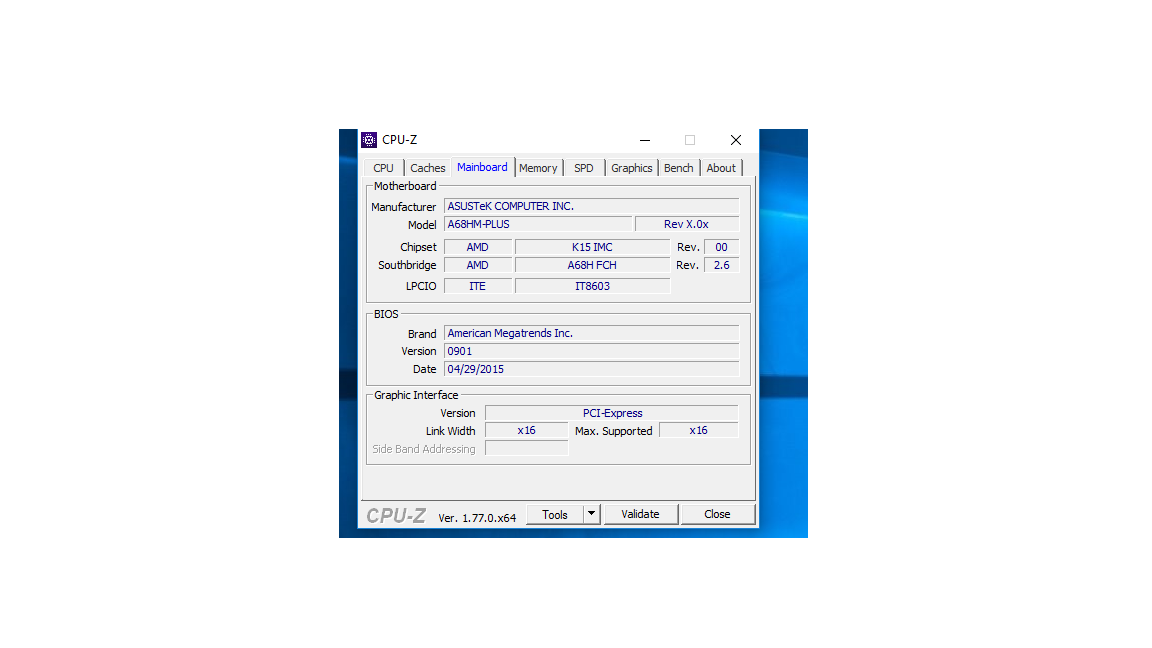
Task: Click the Tools button
Action: [x=555, y=514]
